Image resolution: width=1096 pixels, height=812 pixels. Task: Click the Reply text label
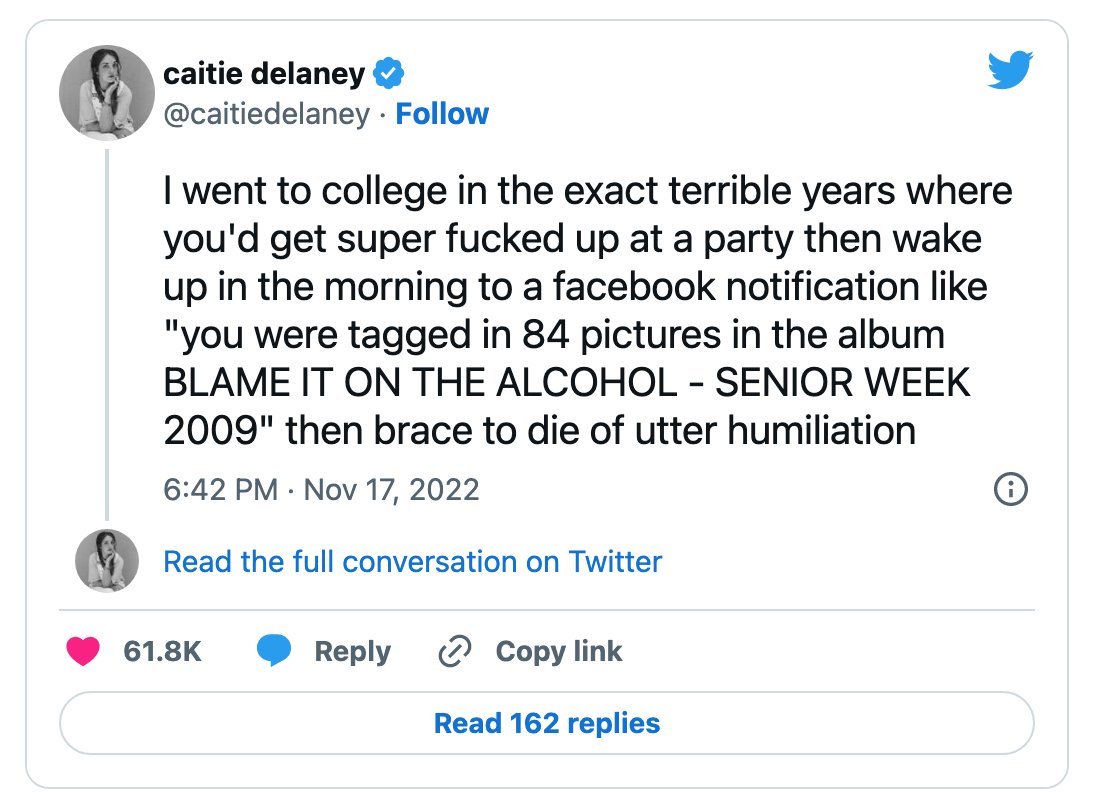click(352, 652)
